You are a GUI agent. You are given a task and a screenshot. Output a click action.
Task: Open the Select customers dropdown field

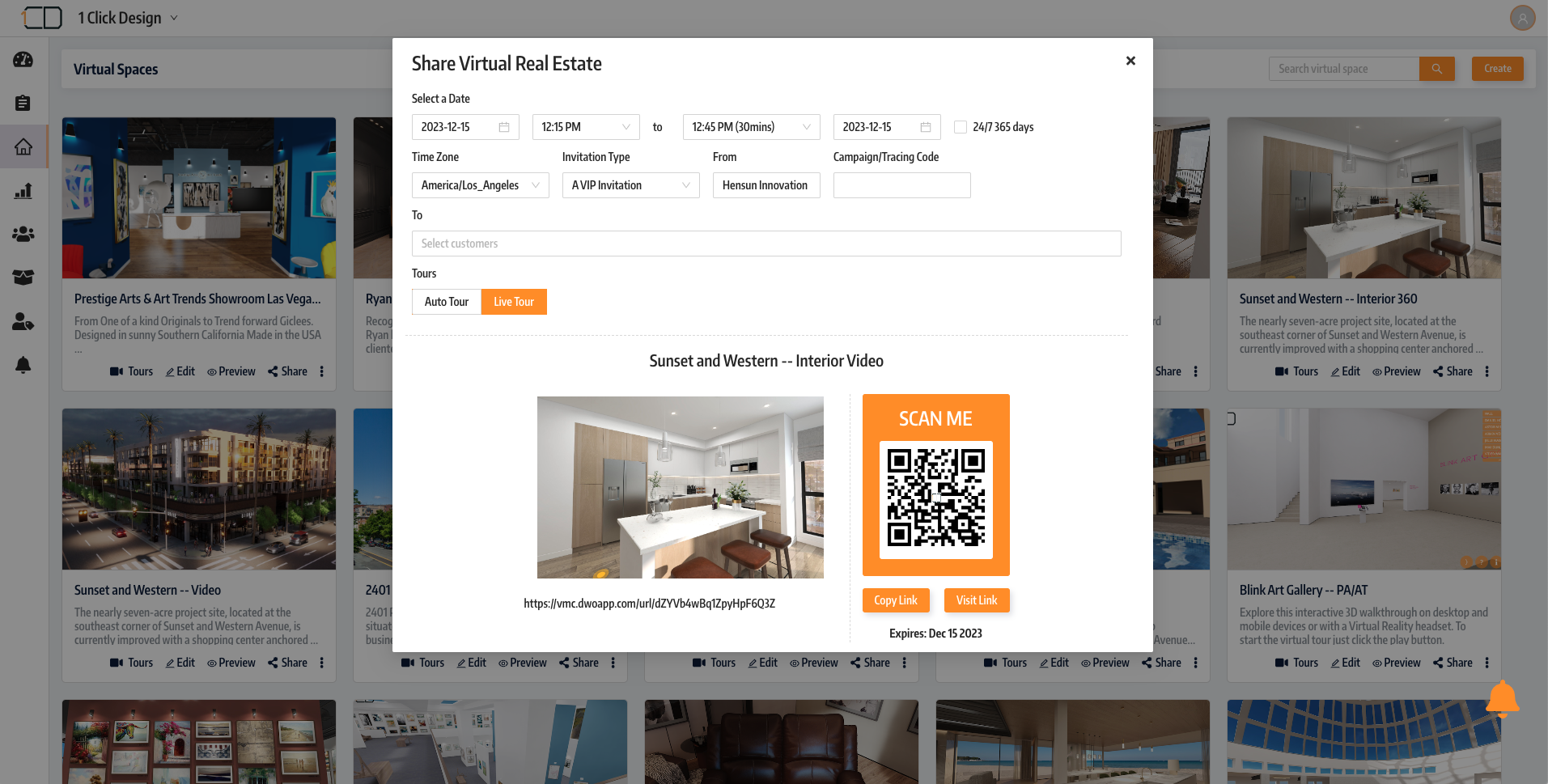766,244
